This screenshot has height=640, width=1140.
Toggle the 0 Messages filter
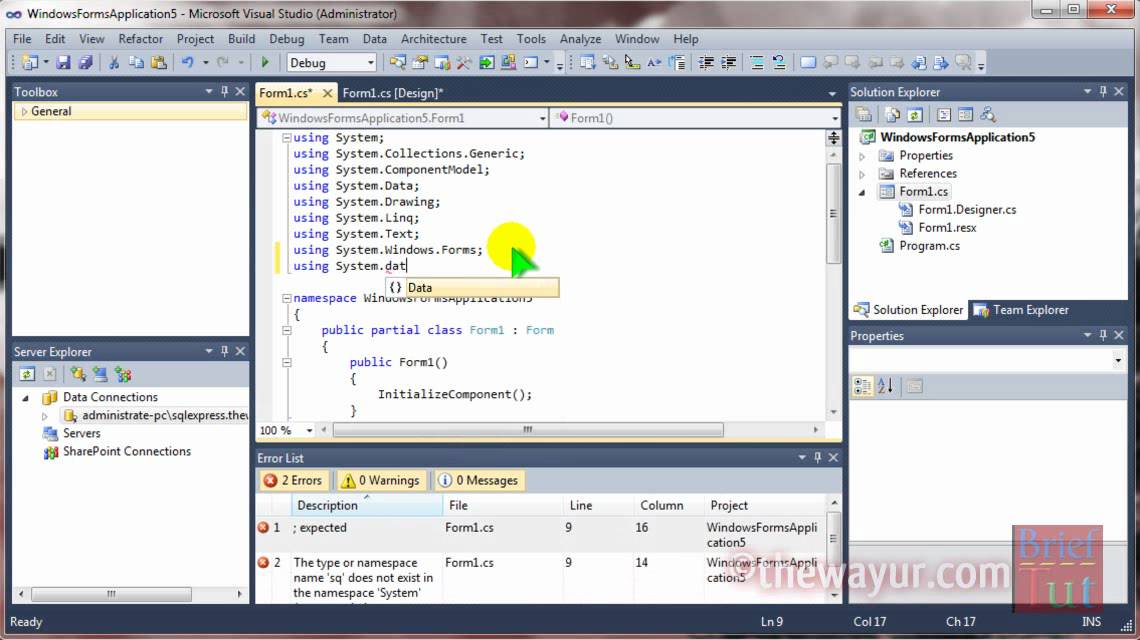pyautogui.click(x=478, y=480)
